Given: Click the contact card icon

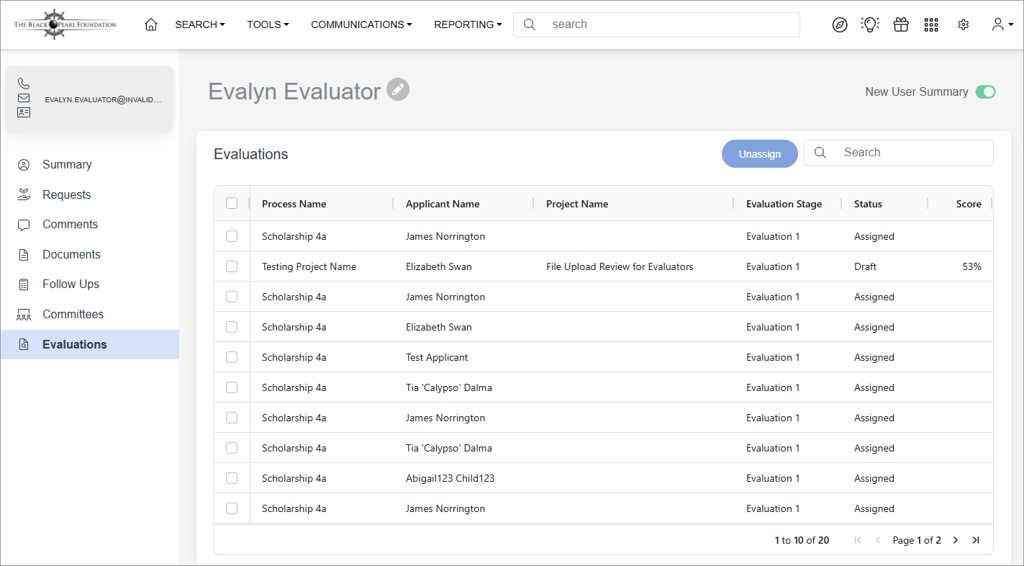Looking at the screenshot, I should (x=24, y=112).
